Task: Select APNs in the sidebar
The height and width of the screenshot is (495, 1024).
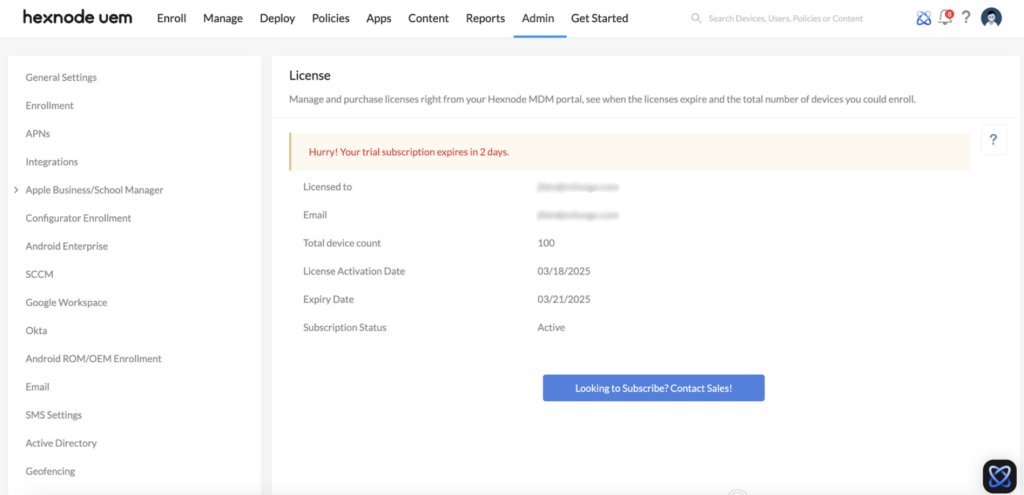Action: 38,133
